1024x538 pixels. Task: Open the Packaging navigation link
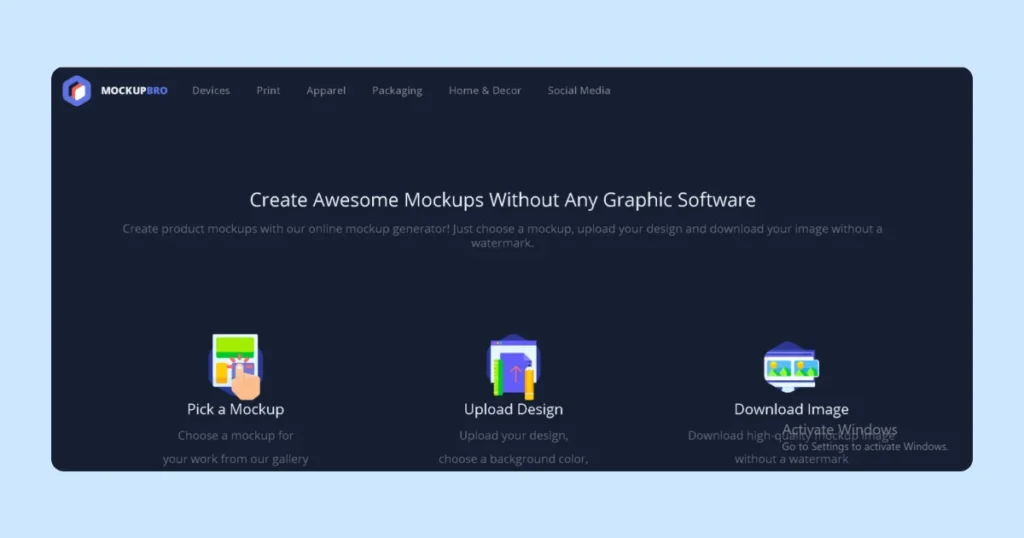[397, 91]
